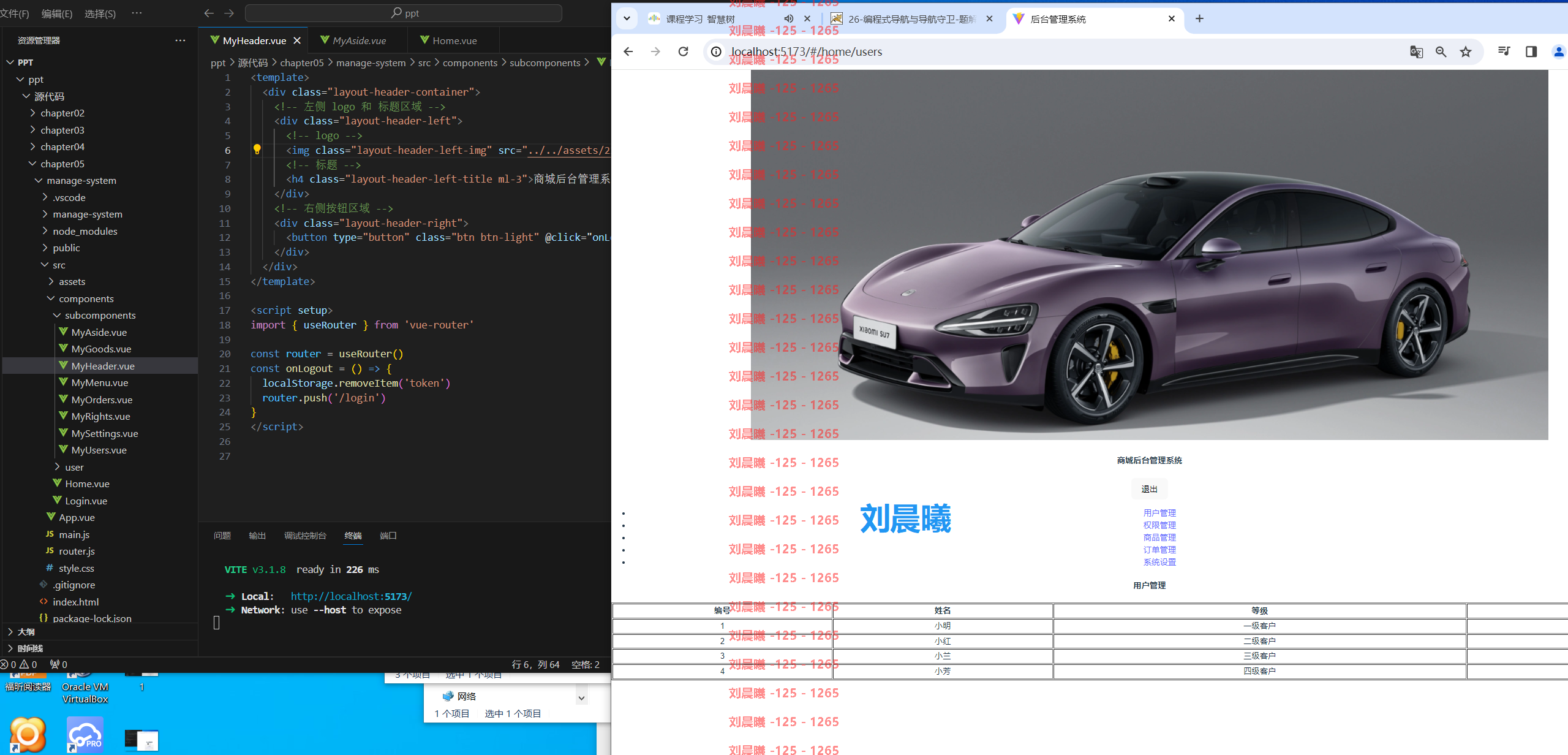
Task: Click the 退出 logout button
Action: [x=1149, y=489]
